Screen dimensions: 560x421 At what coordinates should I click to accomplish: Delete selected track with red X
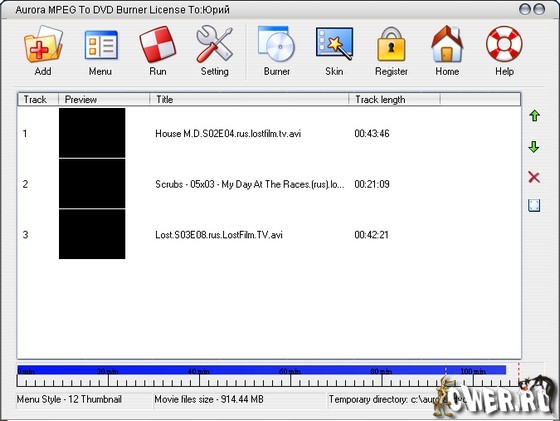click(x=534, y=177)
